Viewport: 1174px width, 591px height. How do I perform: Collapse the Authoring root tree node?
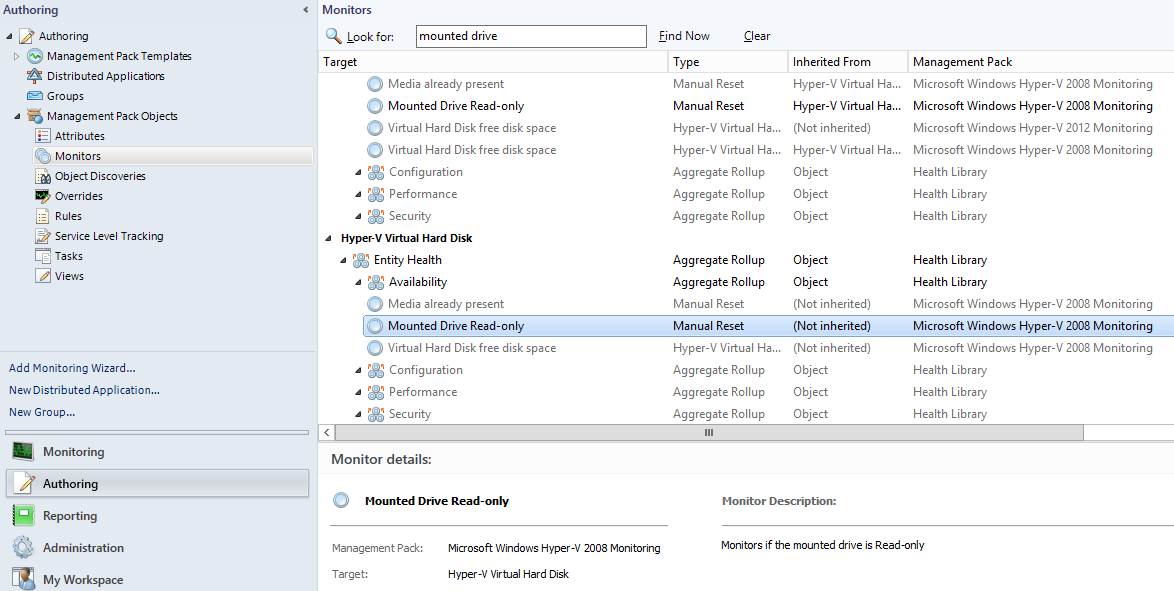[9, 36]
